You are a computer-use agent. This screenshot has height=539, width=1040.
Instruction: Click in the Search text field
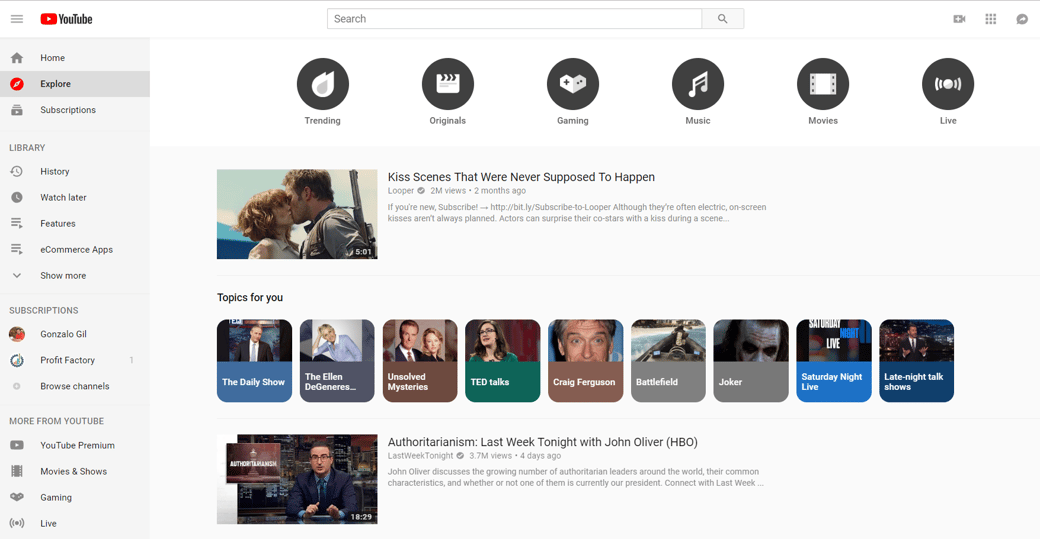[514, 19]
